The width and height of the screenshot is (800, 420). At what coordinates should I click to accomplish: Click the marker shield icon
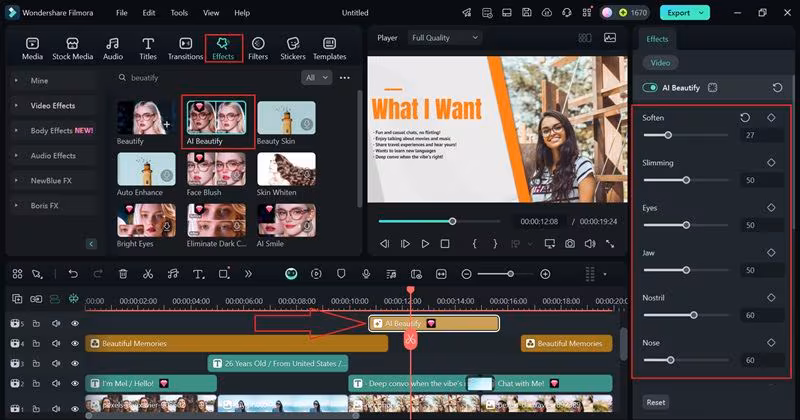[x=341, y=274]
